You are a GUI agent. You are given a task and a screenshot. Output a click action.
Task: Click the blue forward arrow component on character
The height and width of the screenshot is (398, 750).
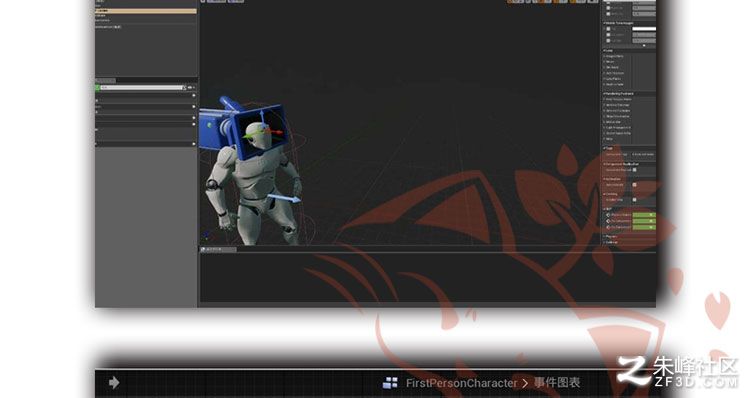[x=284, y=197]
